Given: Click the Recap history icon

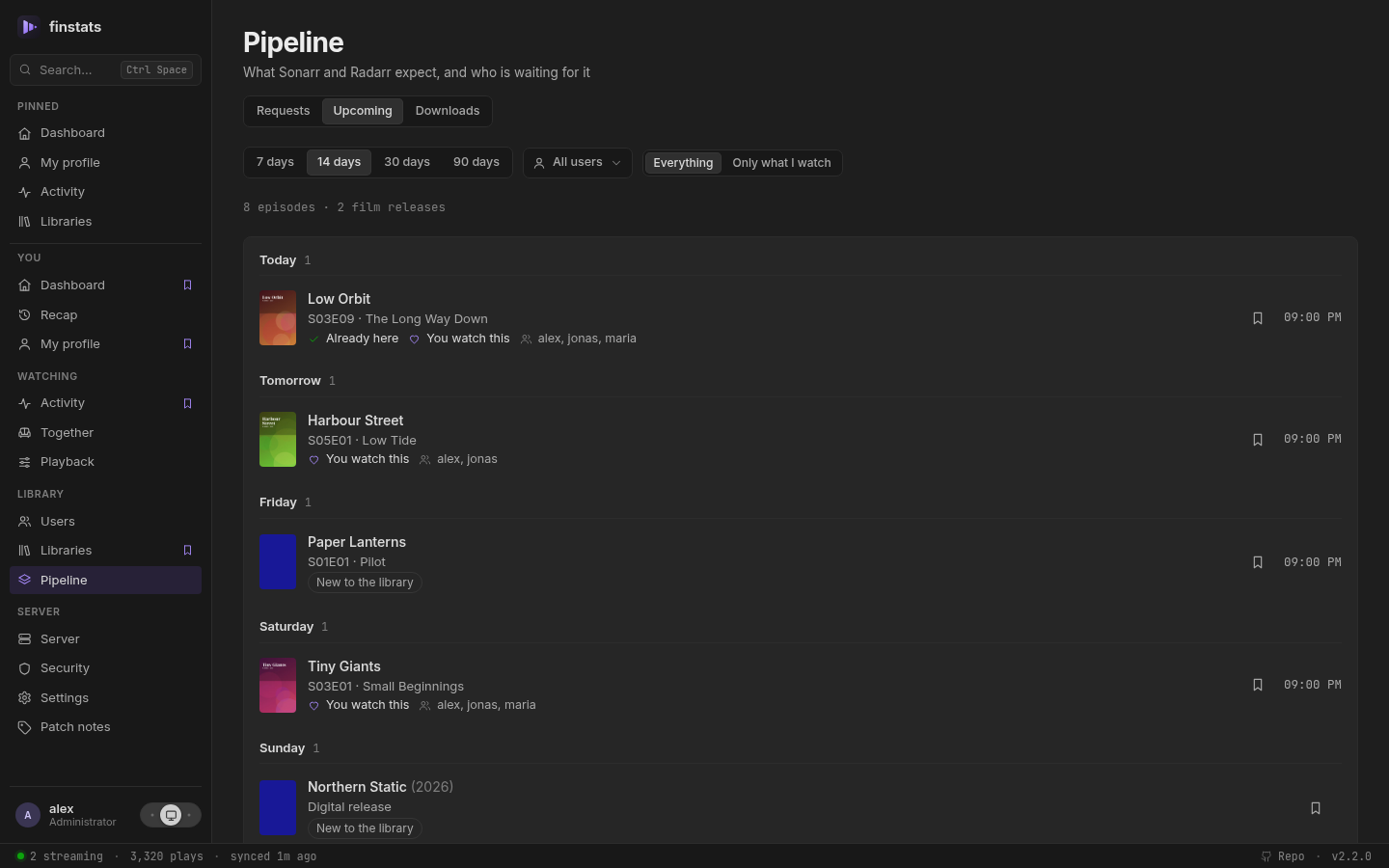Looking at the screenshot, I should pos(25,315).
